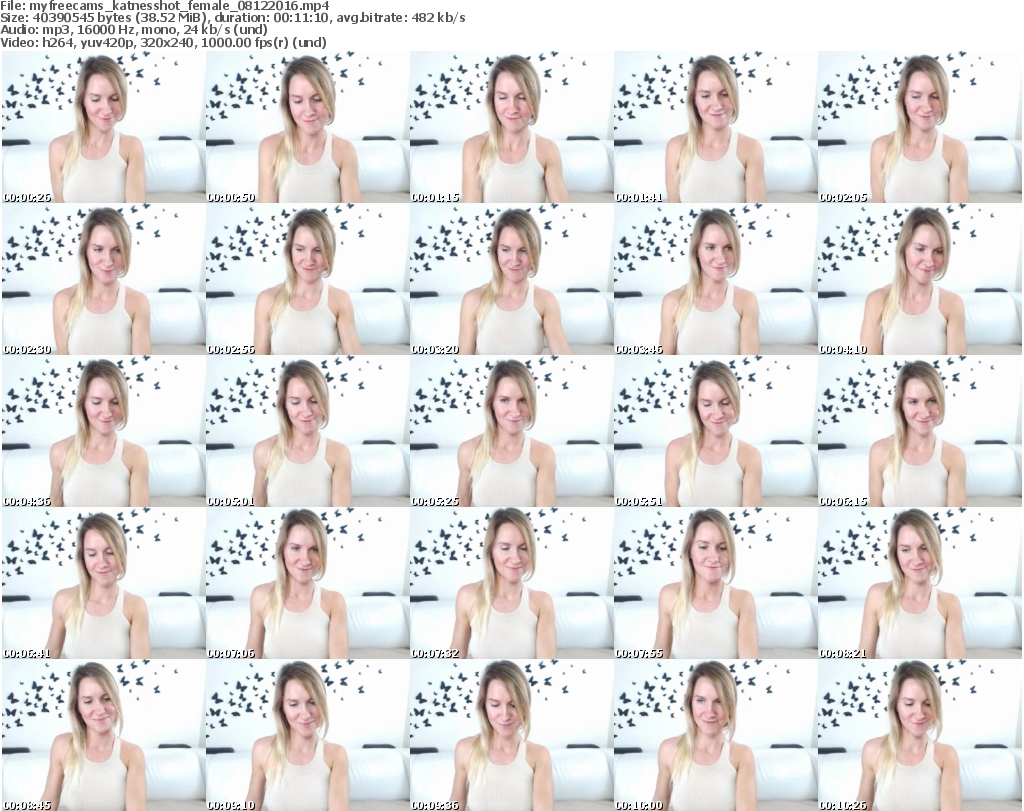Screen dimensions: 1024x811
Task: Open the thumbnail timestamped 00:05:25
Action: [x=511, y=432]
